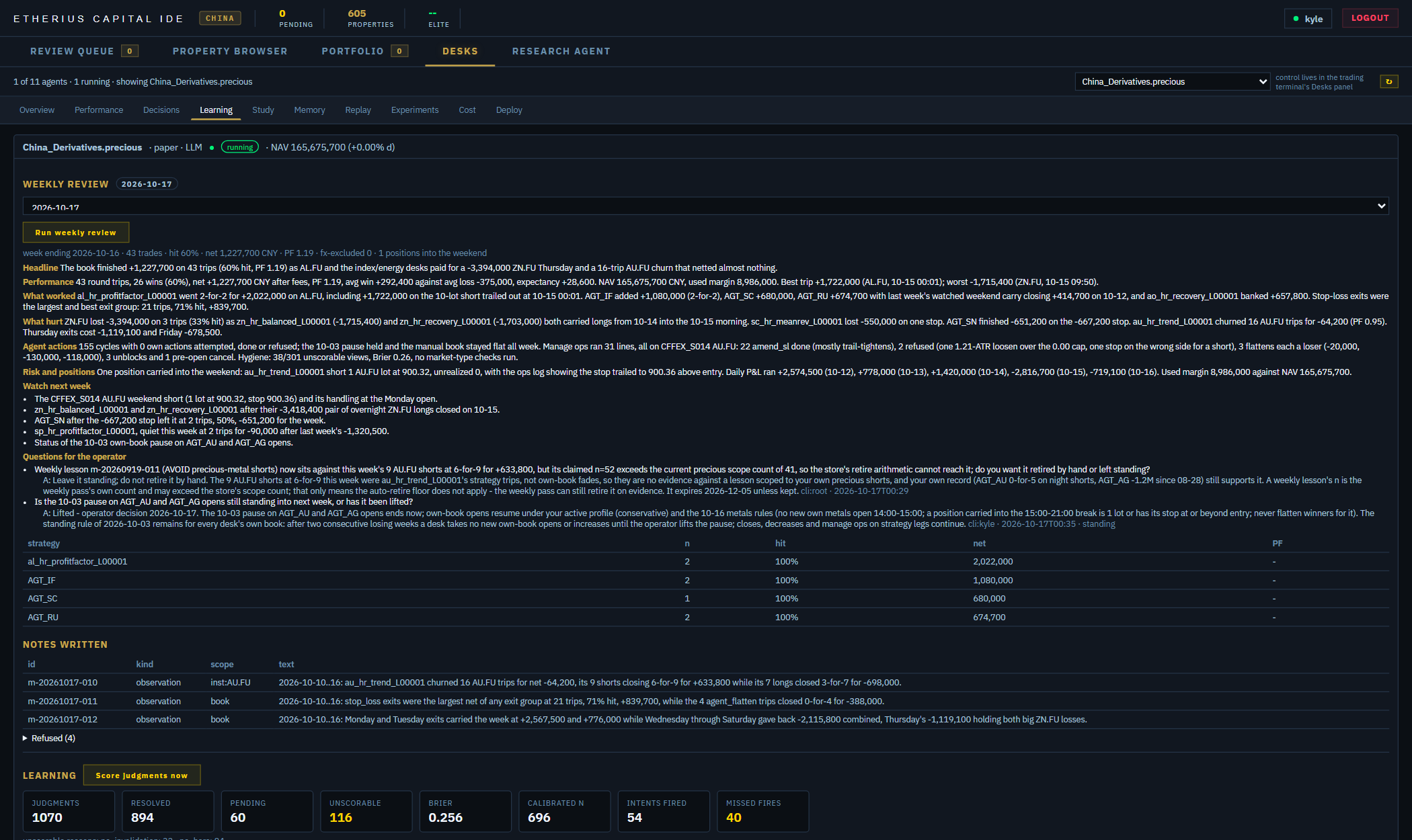Click the Missed Fires 40 stat card

click(x=763, y=811)
